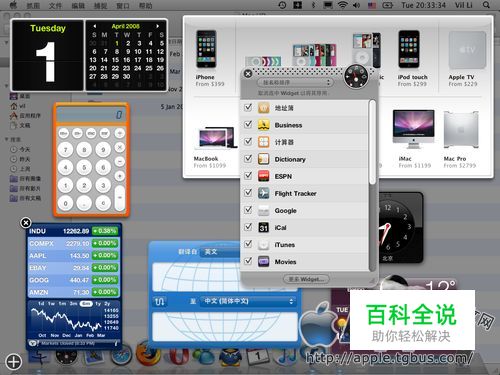Open the 帮助 menu in the menu bar
Image resolution: width=500 pixels, height=375 pixels.
[x=145, y=5]
